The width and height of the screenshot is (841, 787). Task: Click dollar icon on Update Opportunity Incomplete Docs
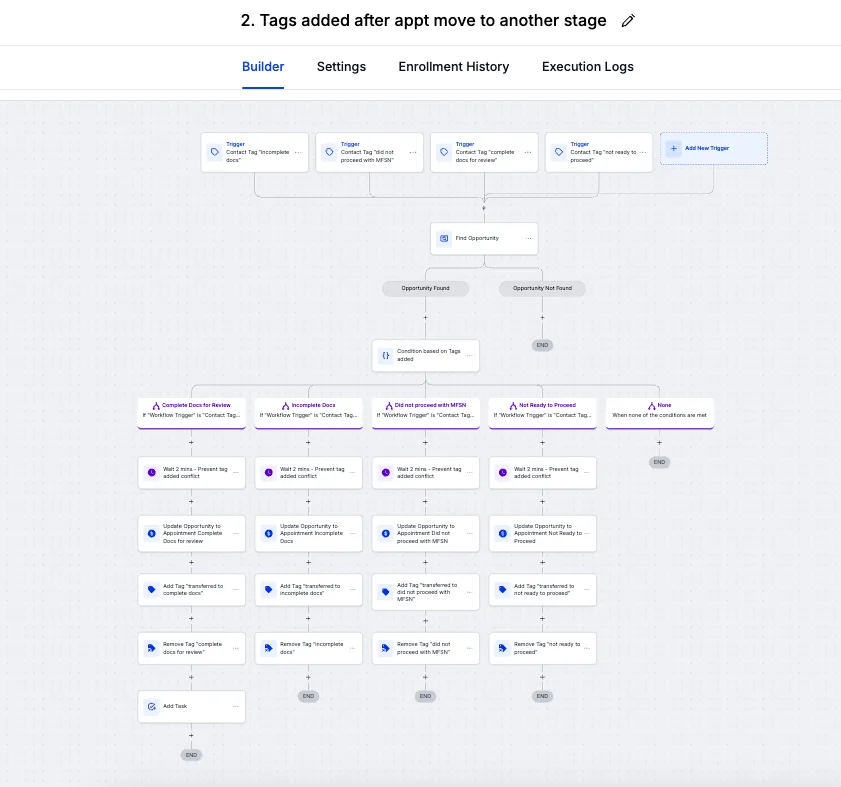268,534
